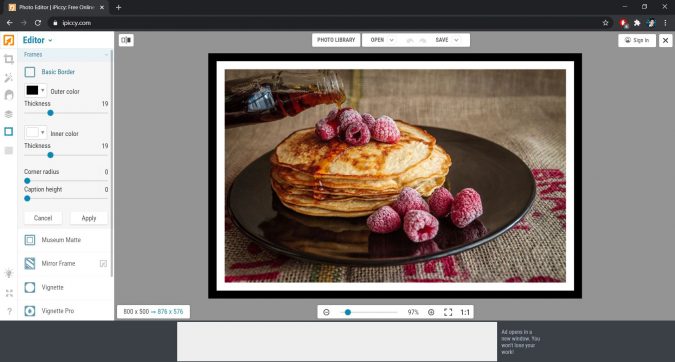Zoom in with the plus icon
Image resolution: width=675 pixels, height=362 pixels.
click(x=431, y=312)
